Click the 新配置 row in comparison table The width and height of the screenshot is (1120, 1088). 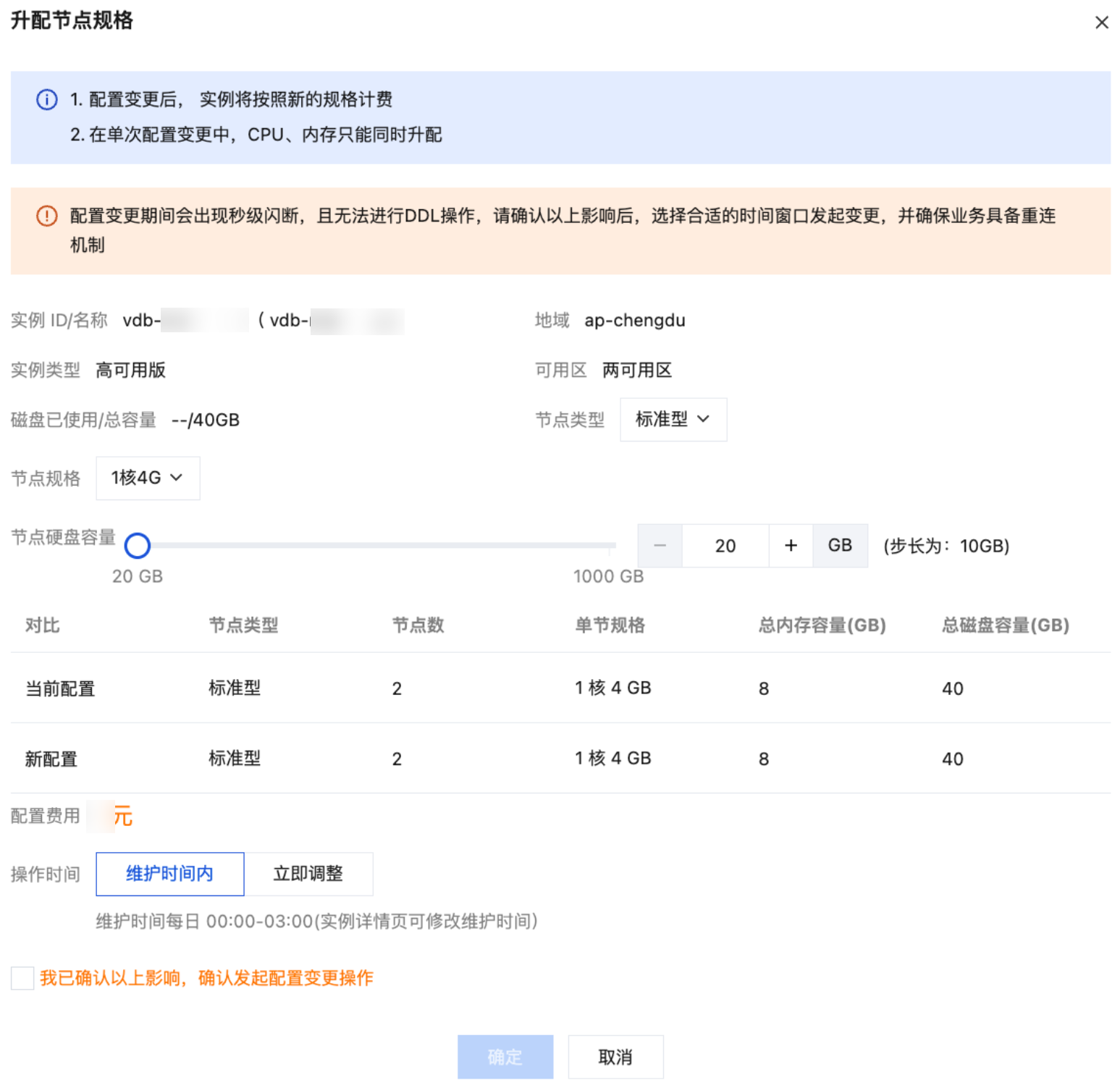[560, 759]
